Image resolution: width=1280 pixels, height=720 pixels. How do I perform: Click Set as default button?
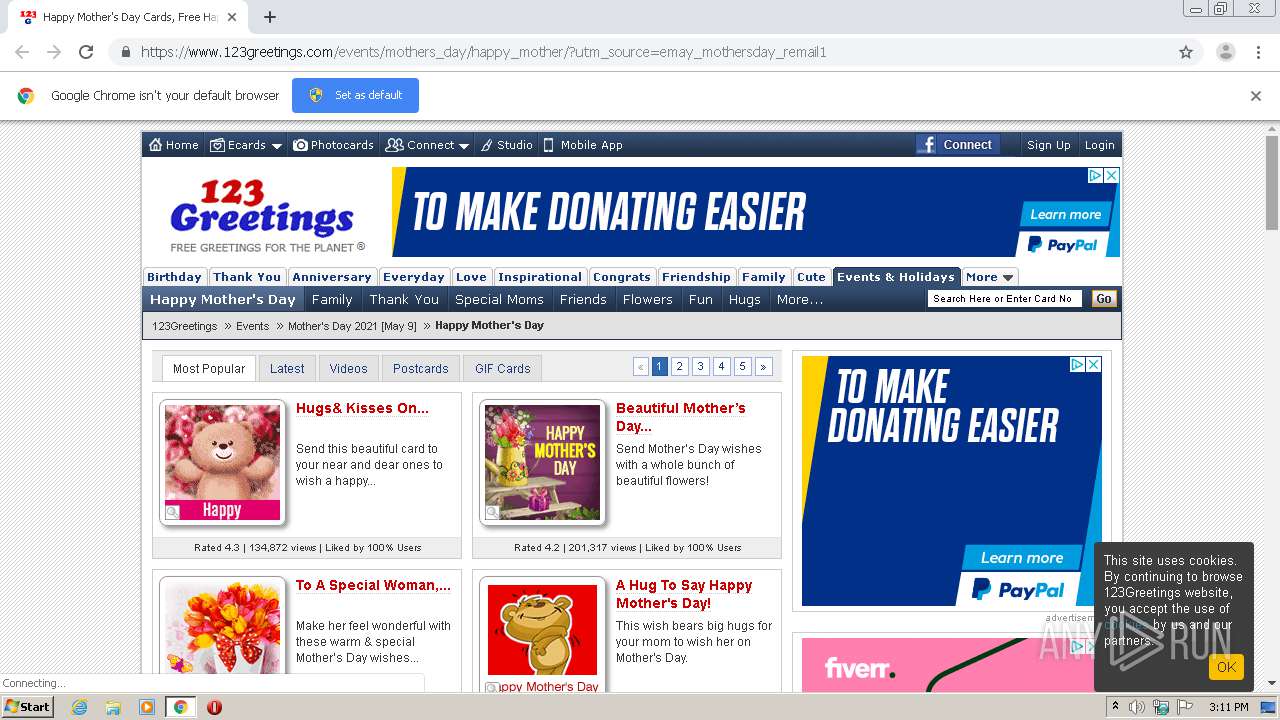(x=355, y=95)
